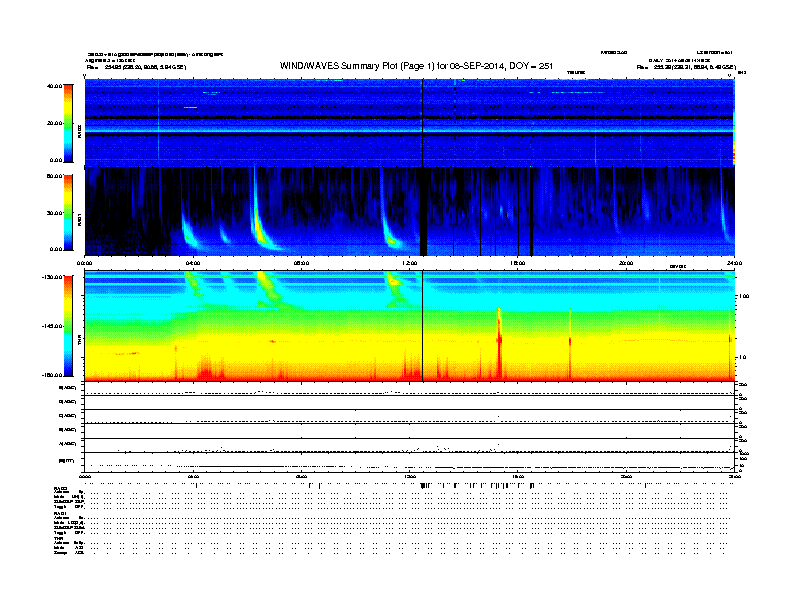Select the -145.00 label on TNR scale
792x612 pixels.
(53, 326)
